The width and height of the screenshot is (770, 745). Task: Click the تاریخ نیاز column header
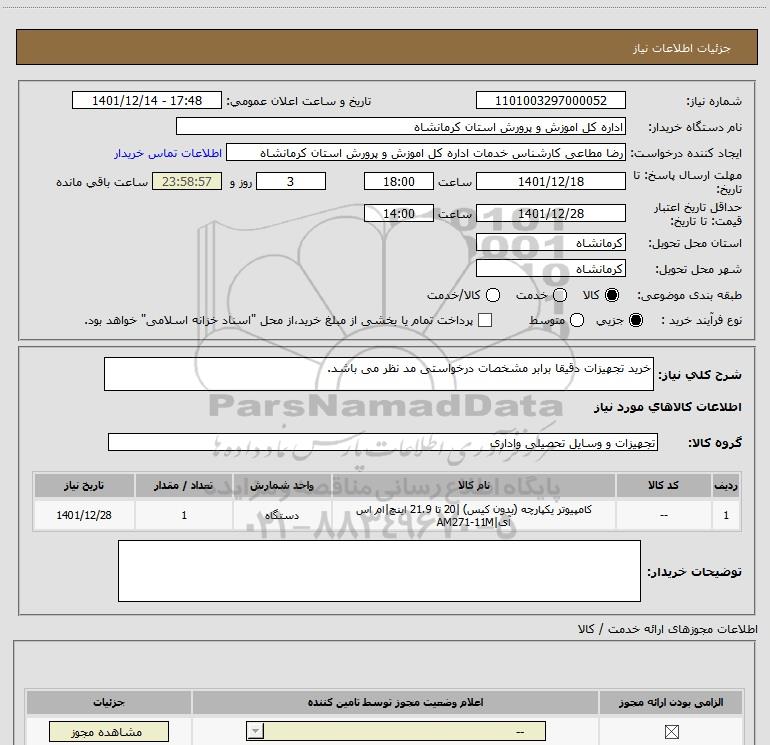(x=84, y=485)
